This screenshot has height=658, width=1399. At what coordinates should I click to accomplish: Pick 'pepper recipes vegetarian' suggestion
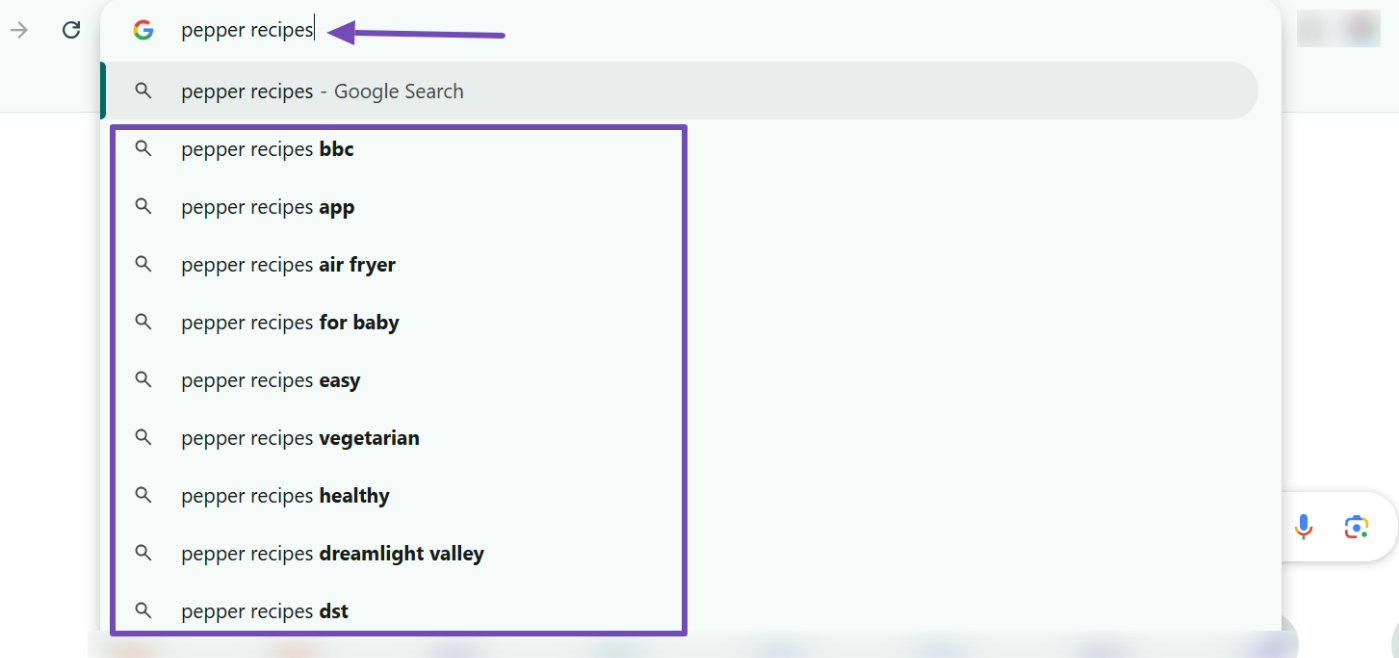pyautogui.click(x=300, y=438)
